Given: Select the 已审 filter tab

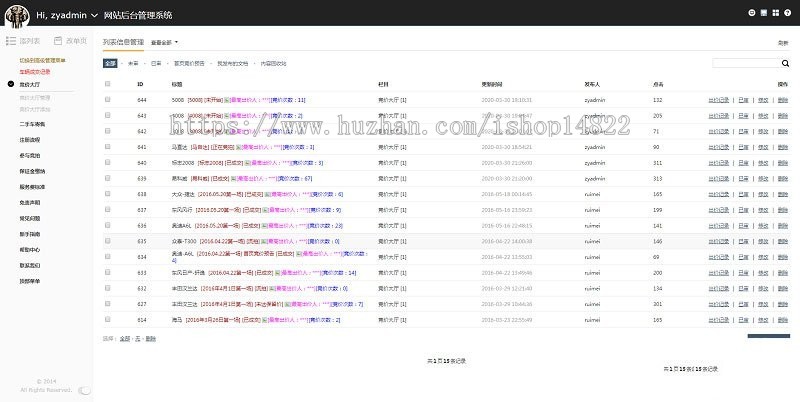Looking at the screenshot, I should point(156,64).
